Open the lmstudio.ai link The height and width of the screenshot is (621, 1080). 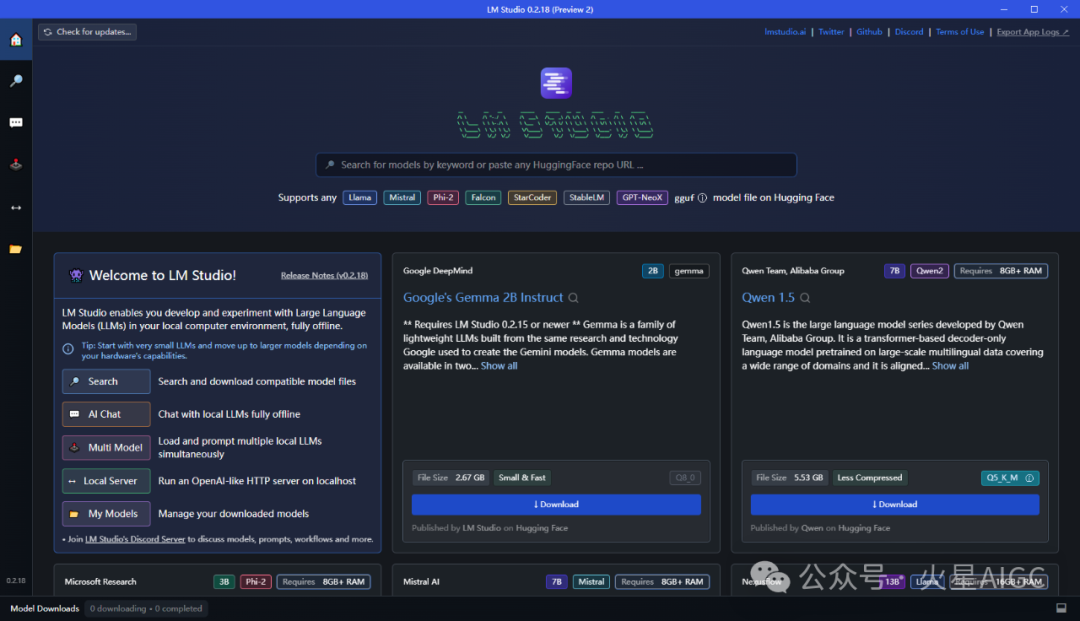pyautogui.click(x=785, y=32)
